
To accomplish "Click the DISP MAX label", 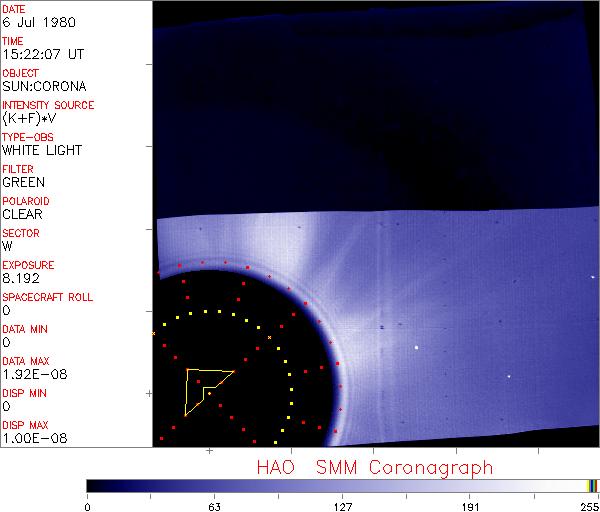I will coord(25,425).
